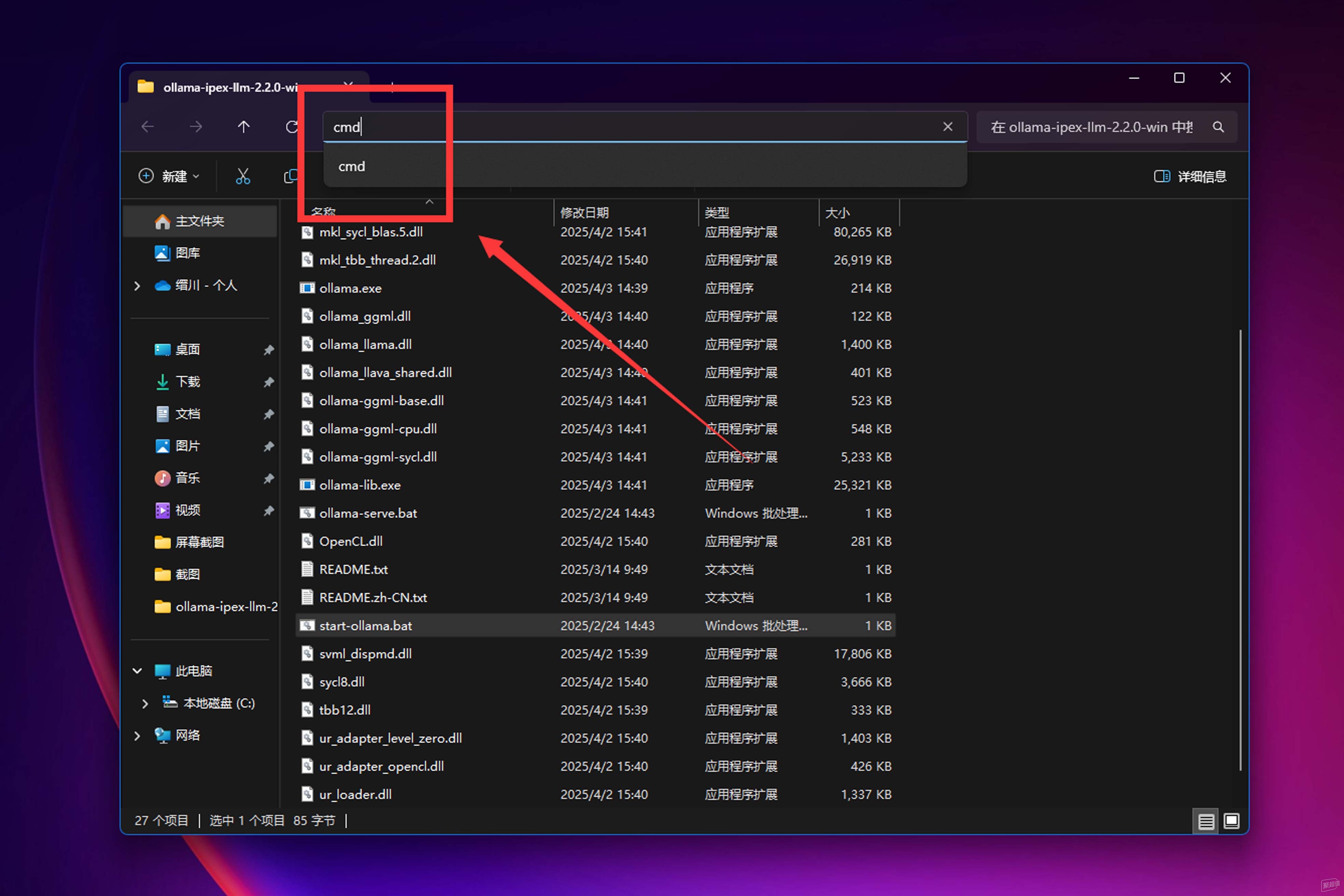Select the ur_adapter_opencl.dll file
The image size is (1344, 896).
[x=596, y=766]
